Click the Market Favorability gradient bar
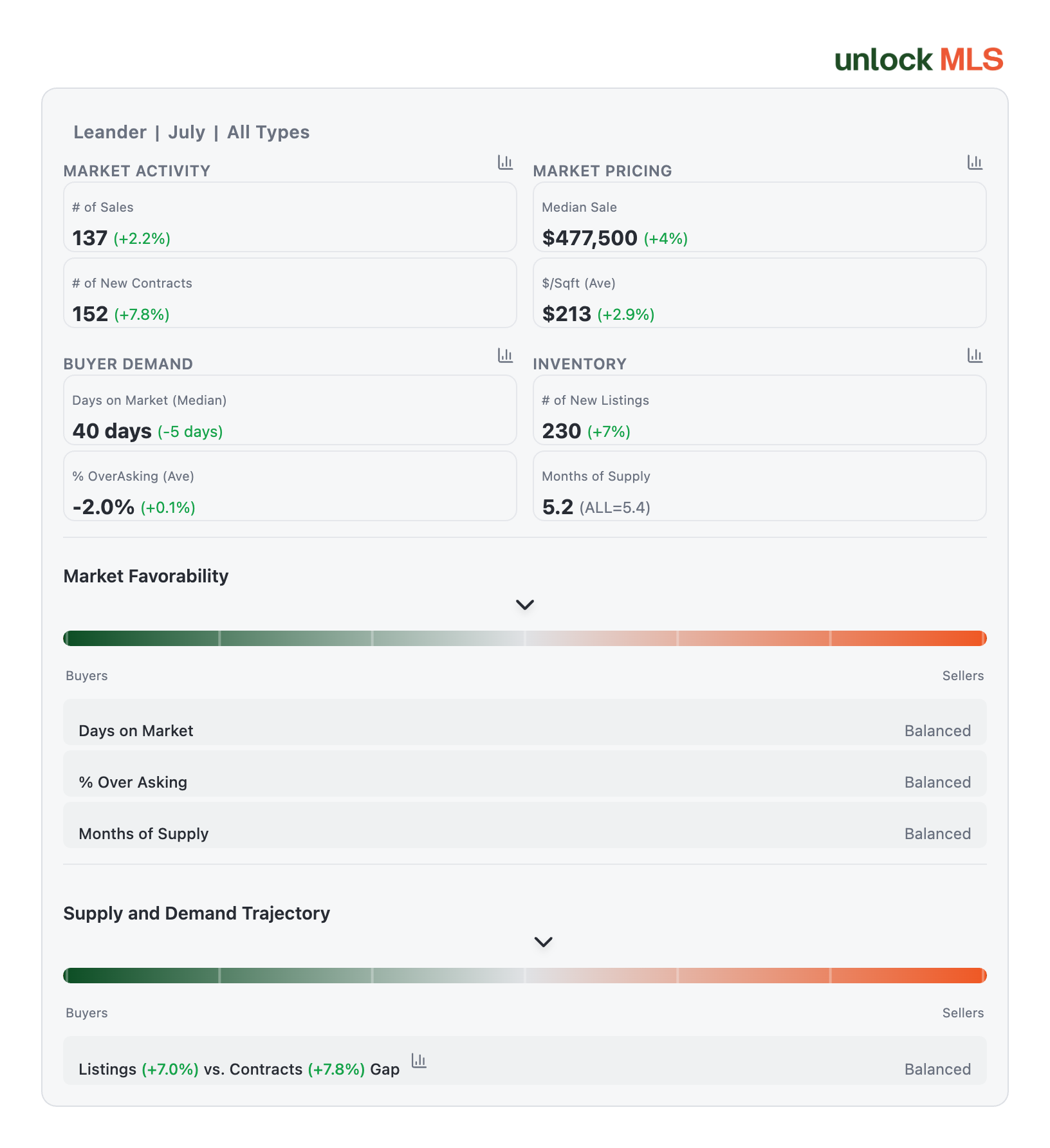The image size is (1050, 1148). click(525, 638)
